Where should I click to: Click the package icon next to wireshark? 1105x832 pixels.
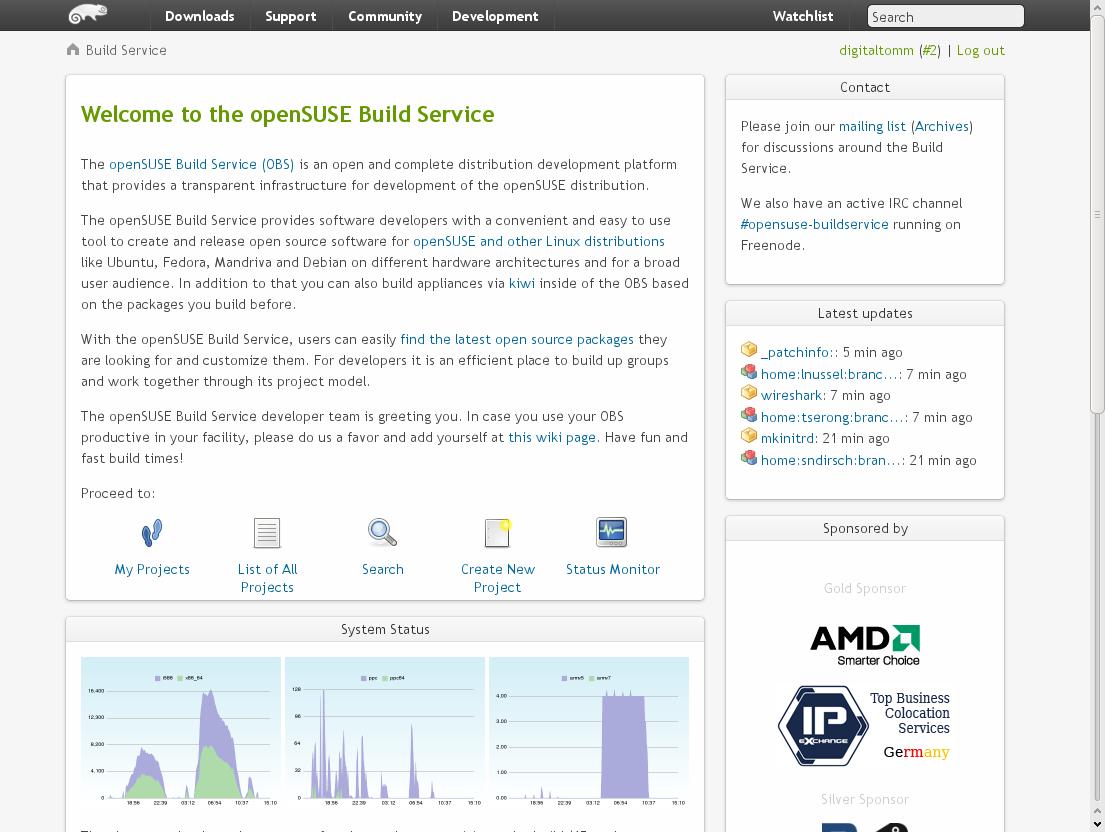coord(749,394)
